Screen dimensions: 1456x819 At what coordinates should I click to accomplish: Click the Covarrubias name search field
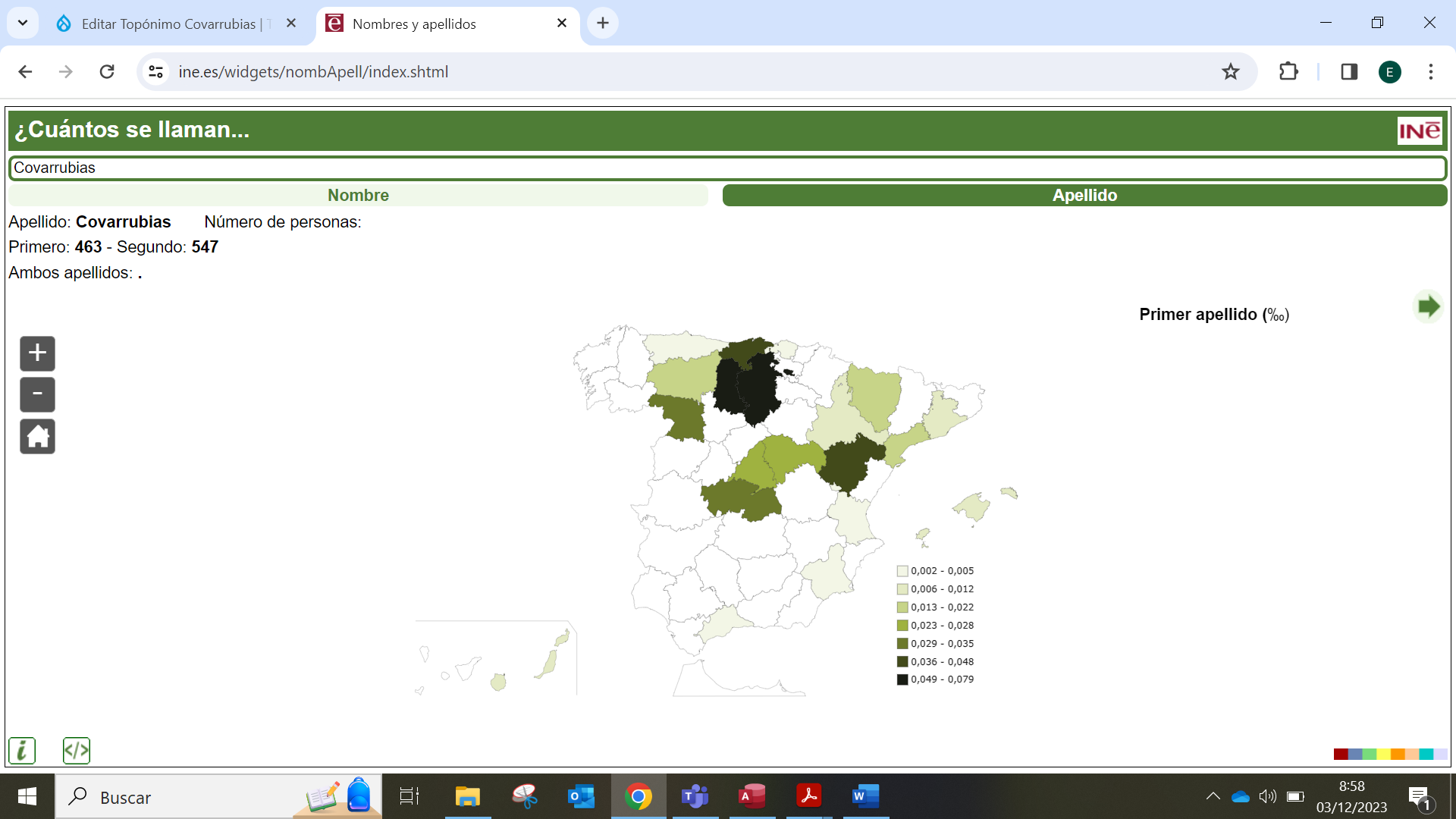(726, 168)
